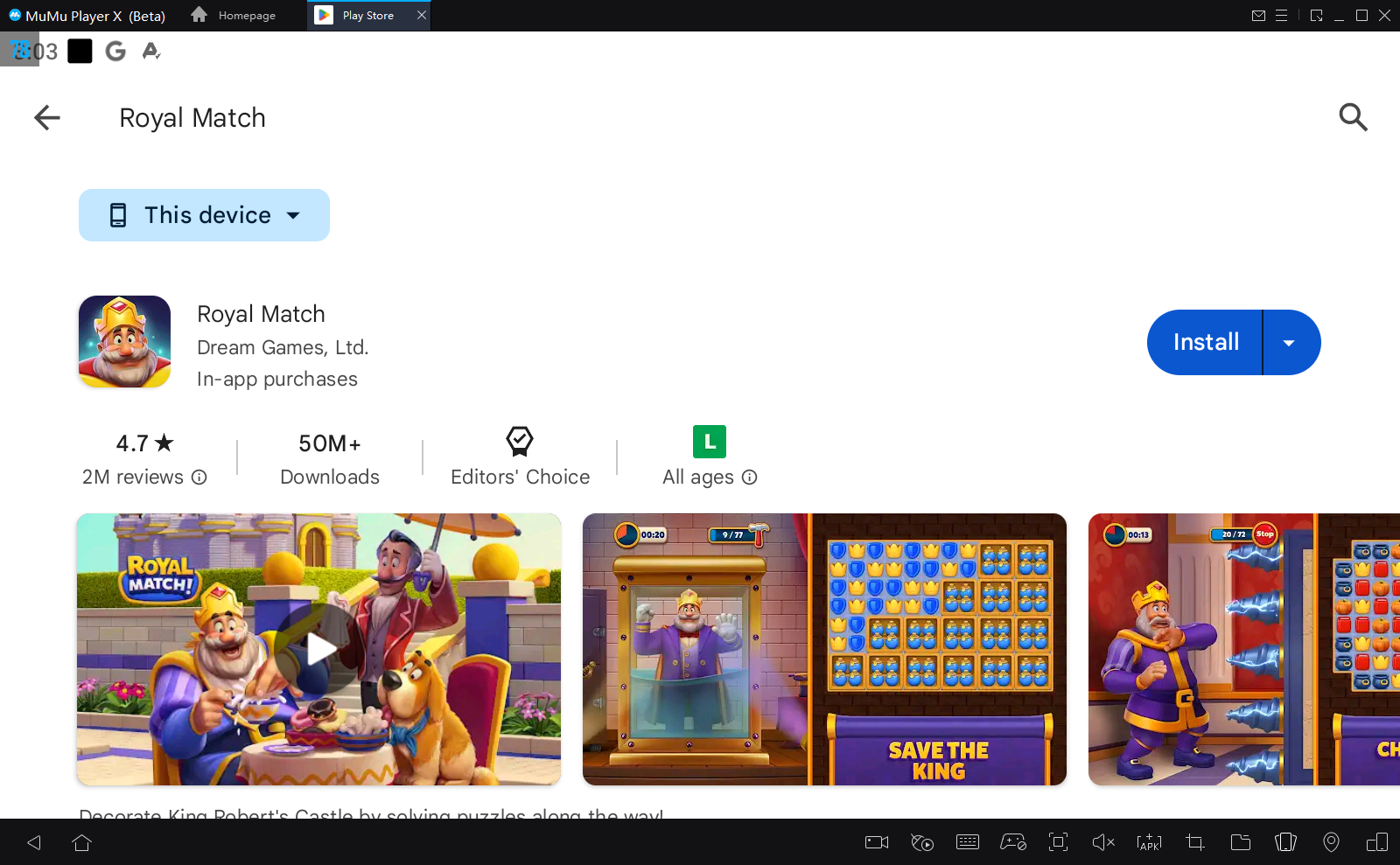Click the letter A status bar icon

[151, 51]
